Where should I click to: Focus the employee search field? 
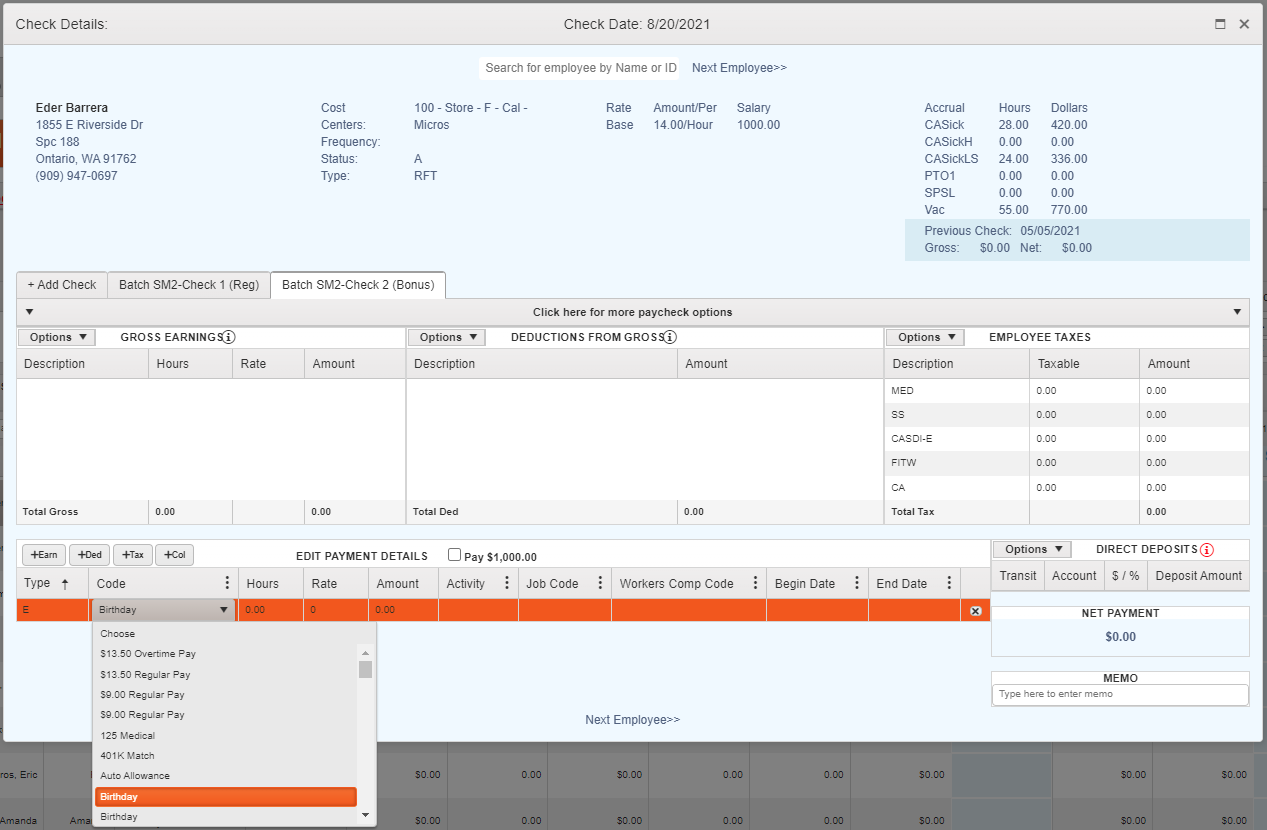tap(579, 68)
